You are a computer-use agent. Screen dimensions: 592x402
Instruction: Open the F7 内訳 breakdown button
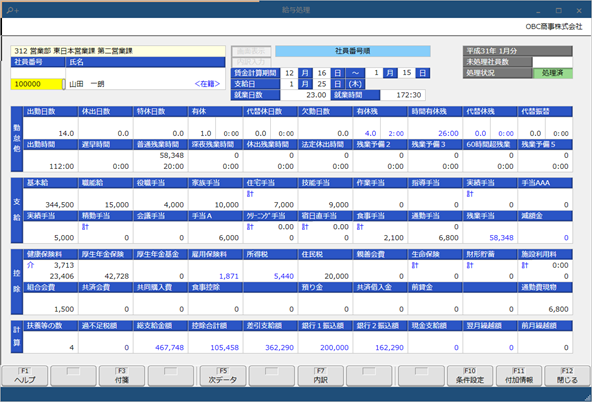pyautogui.click(x=321, y=376)
